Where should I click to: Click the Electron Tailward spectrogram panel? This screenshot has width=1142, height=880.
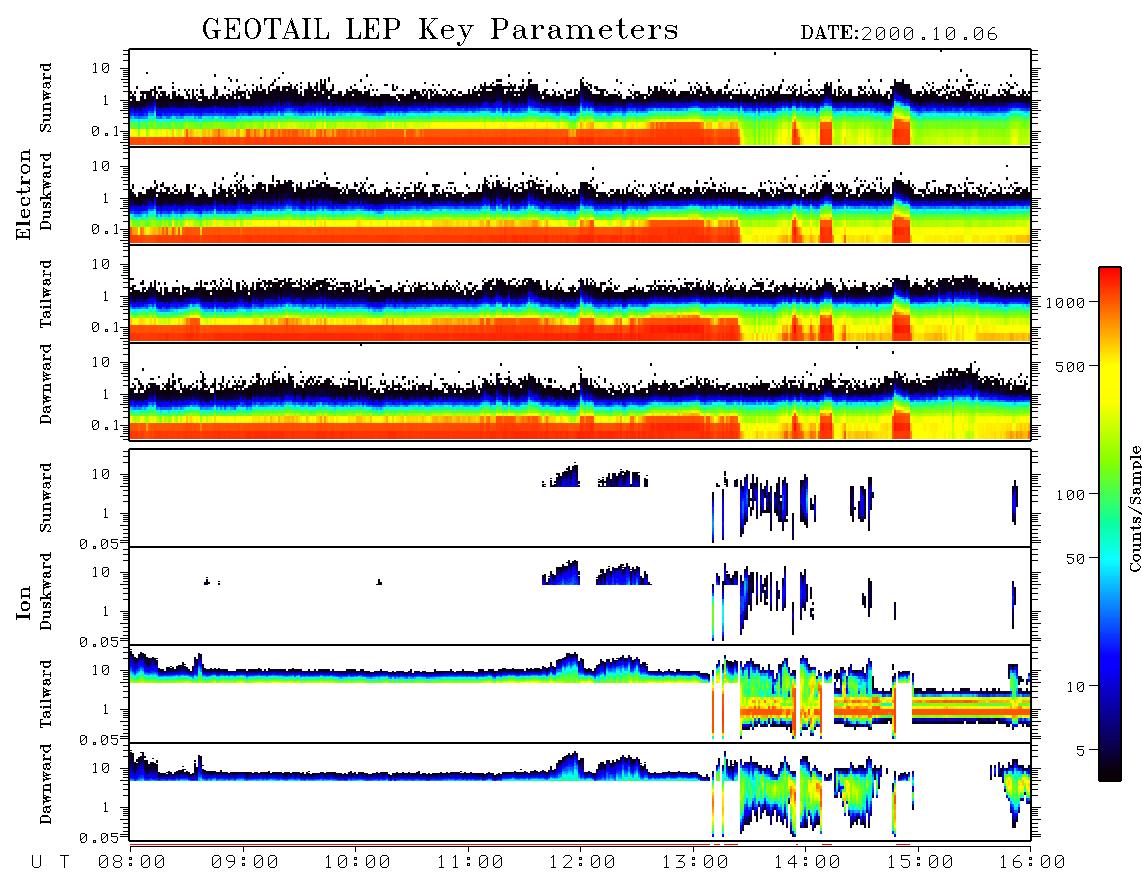[x=580, y=294]
